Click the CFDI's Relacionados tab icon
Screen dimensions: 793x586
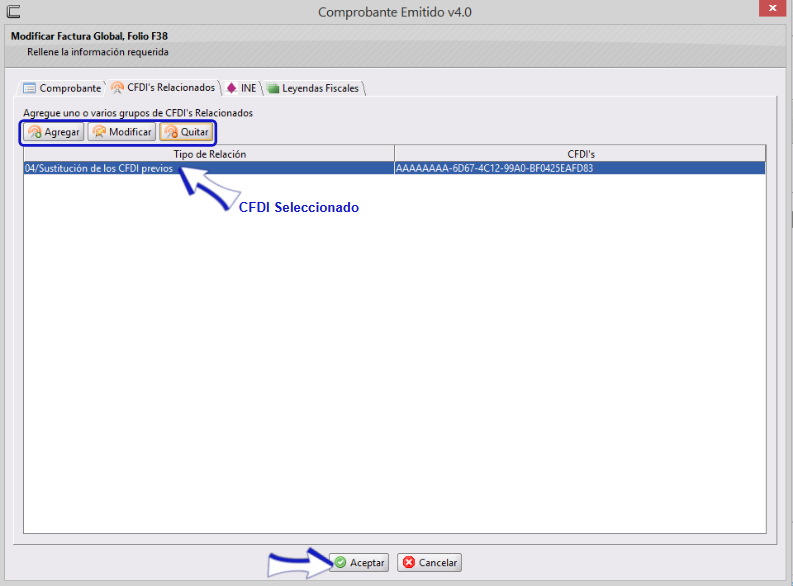tap(117, 88)
